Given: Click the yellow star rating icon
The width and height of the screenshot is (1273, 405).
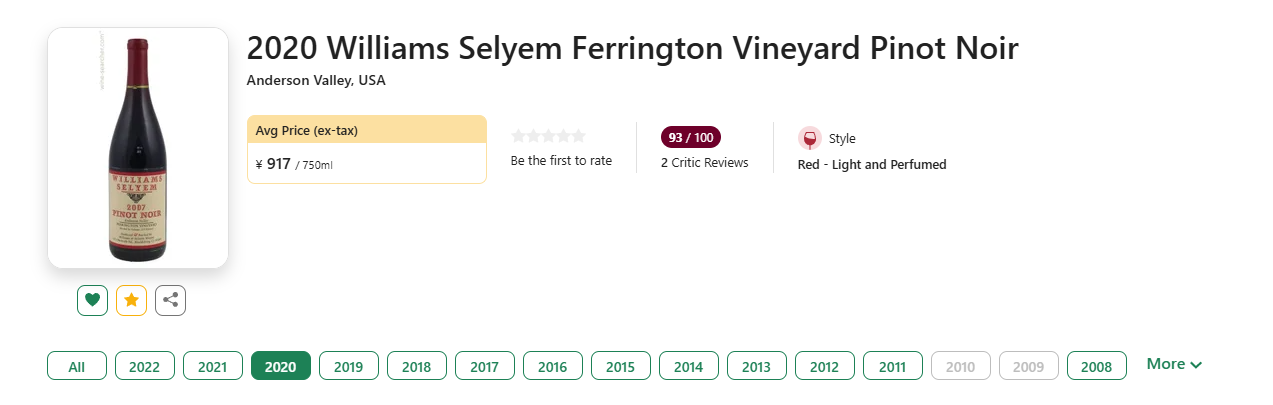Looking at the screenshot, I should coord(131,300).
